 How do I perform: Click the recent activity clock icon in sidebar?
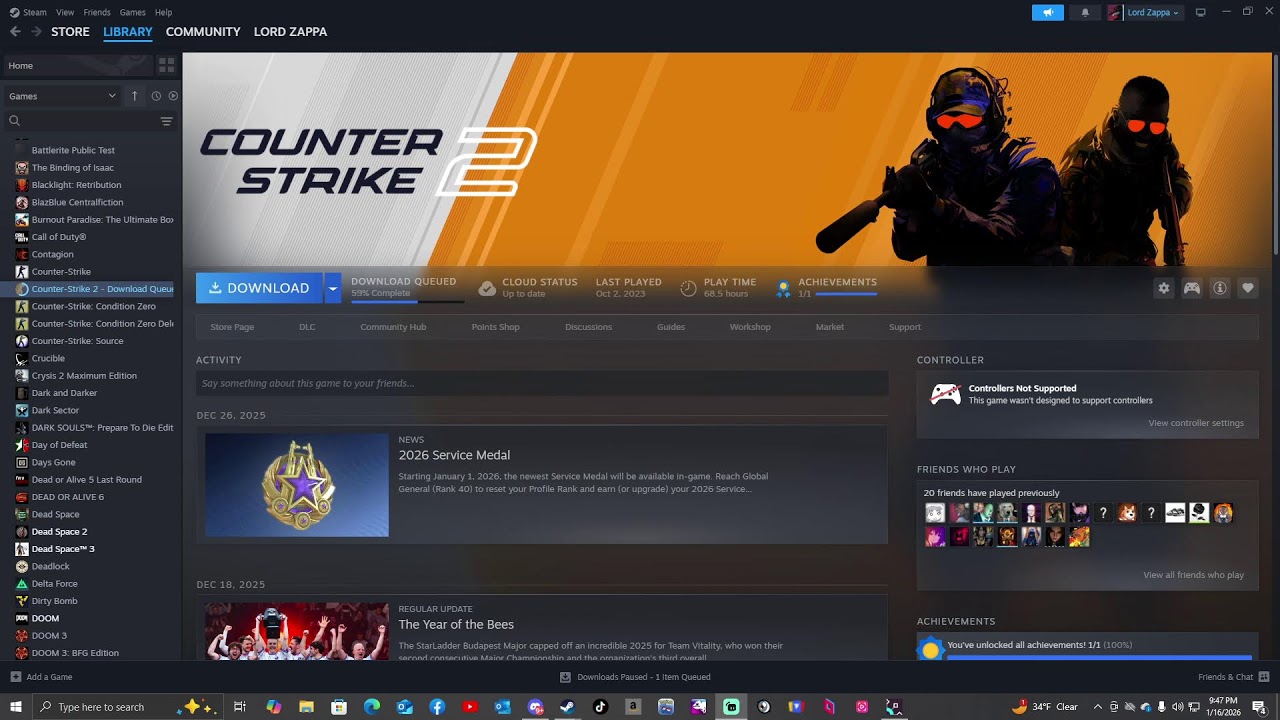tap(156, 96)
